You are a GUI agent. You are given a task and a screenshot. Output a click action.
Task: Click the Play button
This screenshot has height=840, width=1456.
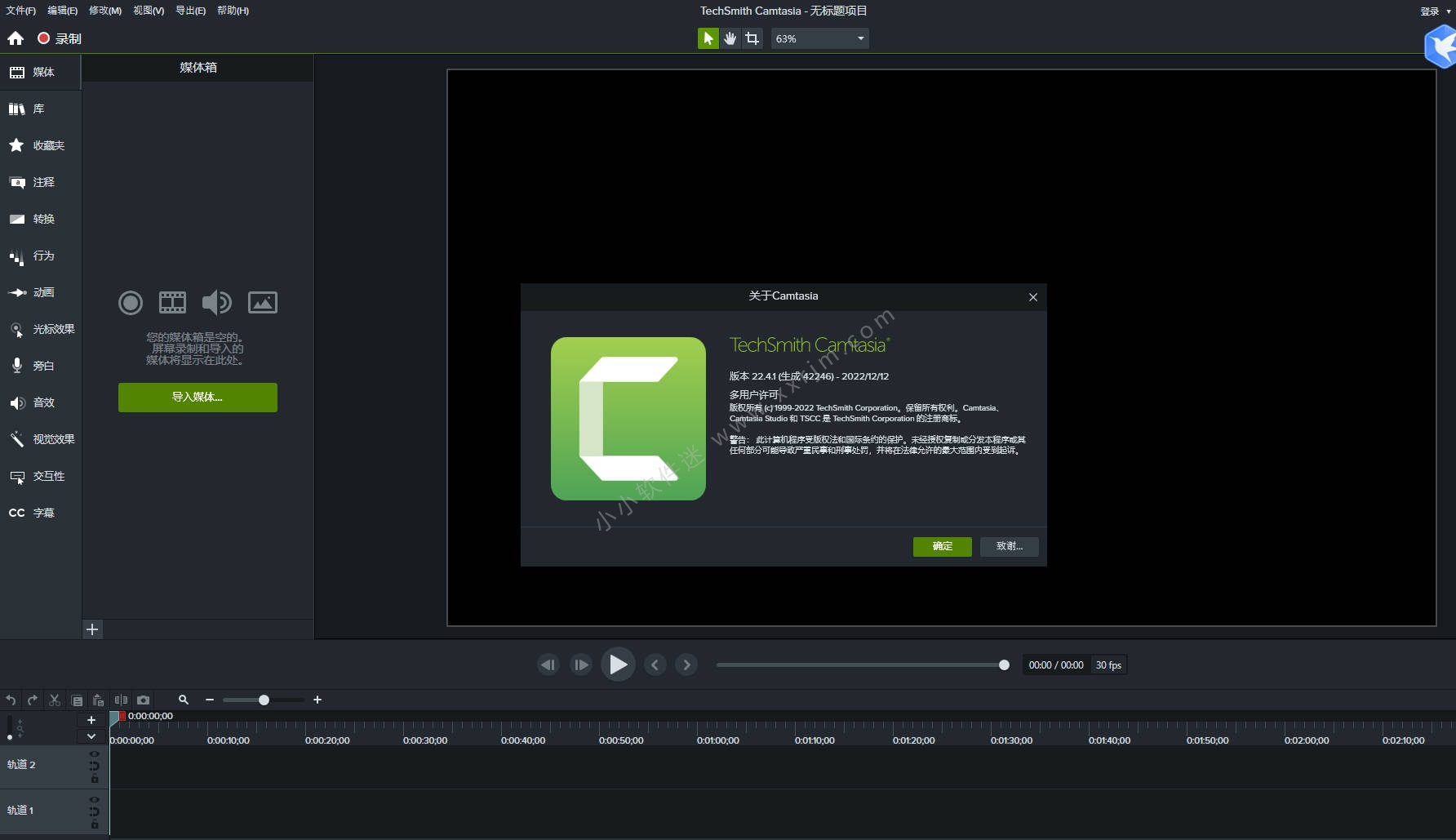pos(618,664)
